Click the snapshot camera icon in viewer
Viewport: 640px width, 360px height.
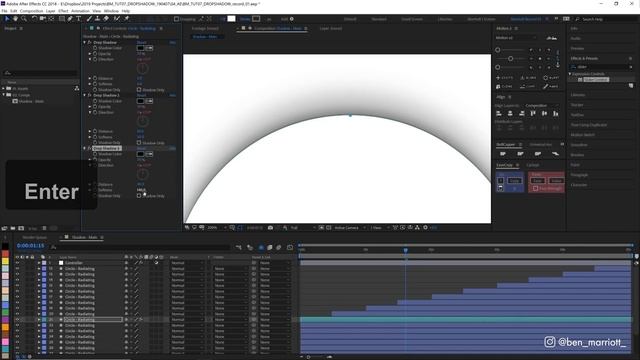(x=270, y=228)
